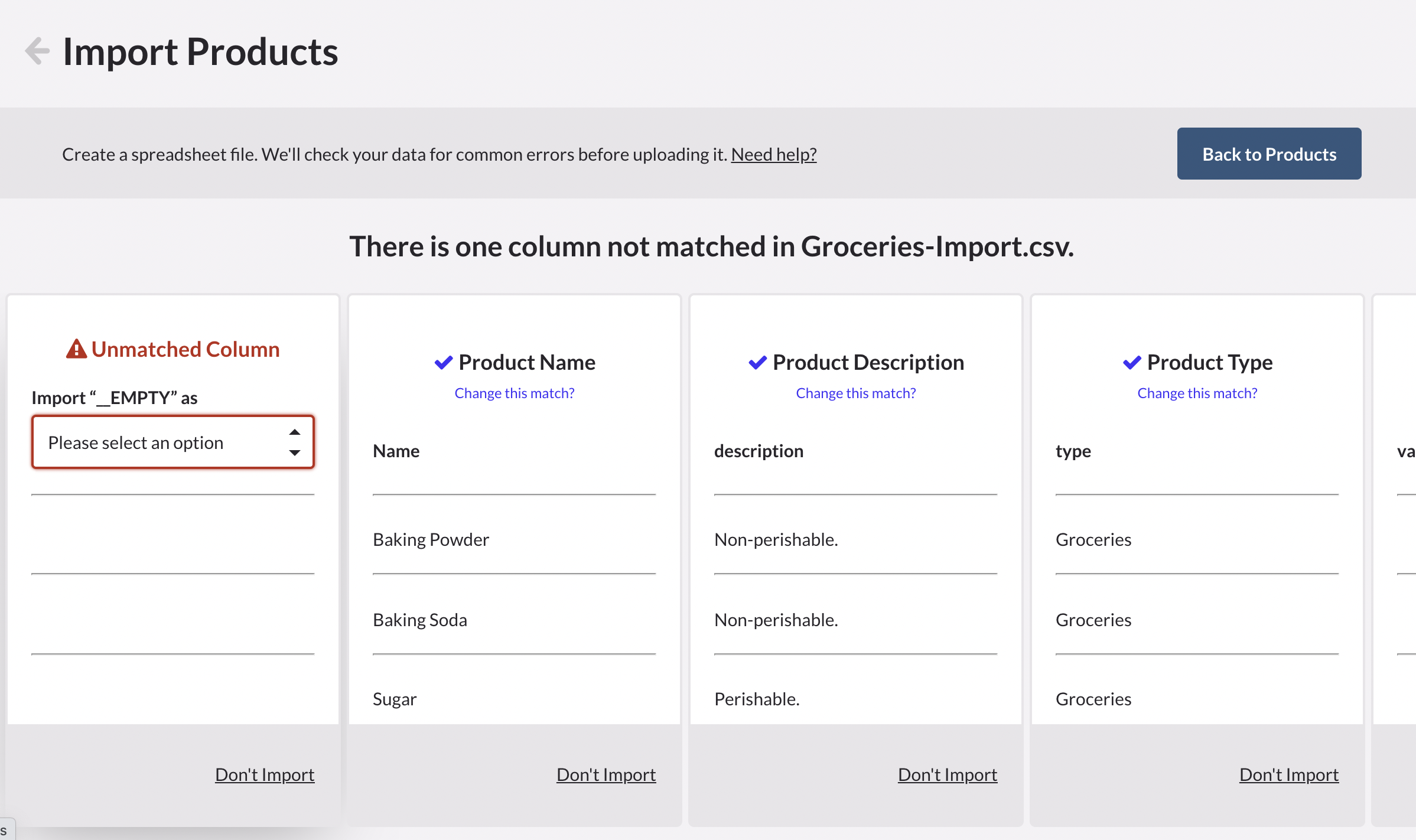Click Don't Import under the Product Description column

pos(947,774)
